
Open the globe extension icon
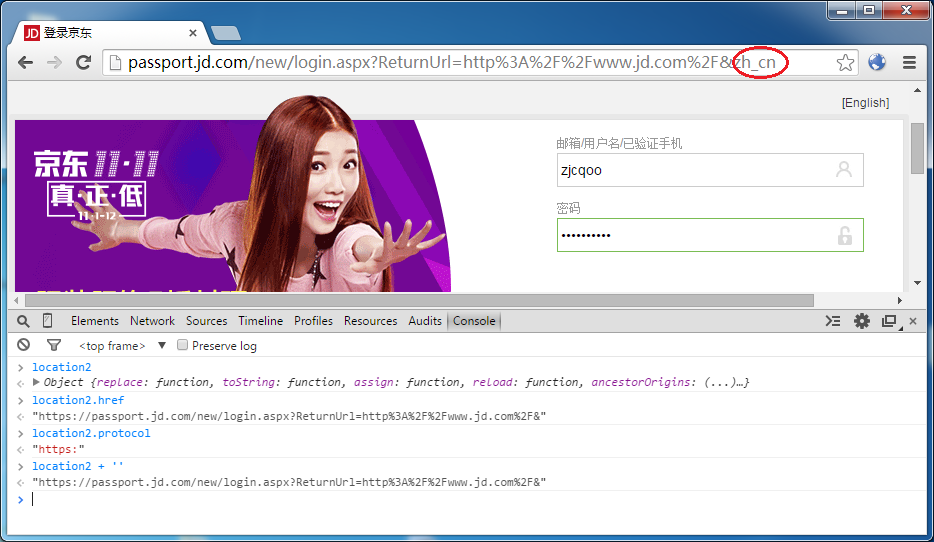coord(877,62)
